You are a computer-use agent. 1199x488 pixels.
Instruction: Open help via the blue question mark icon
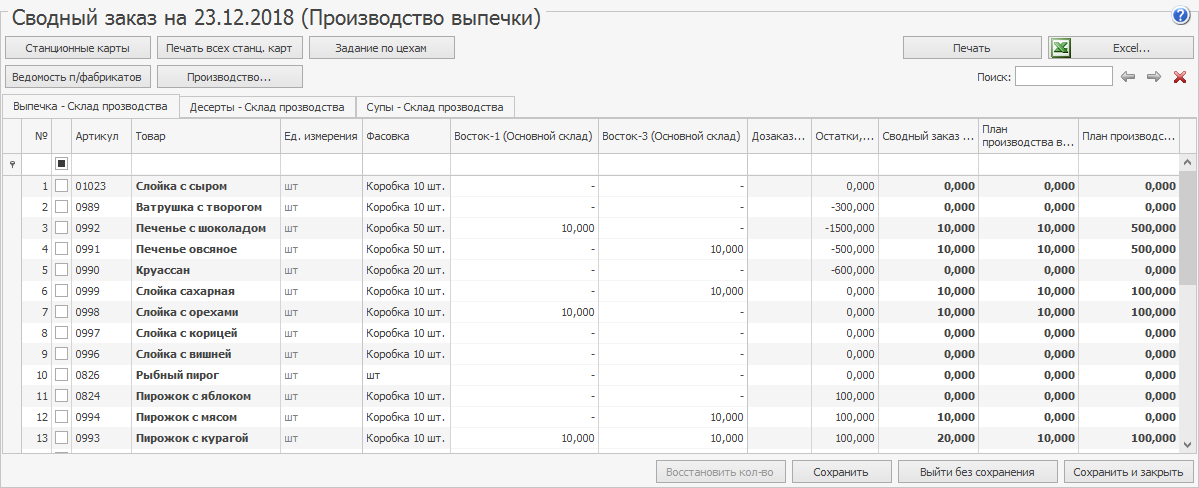[x=1180, y=16]
